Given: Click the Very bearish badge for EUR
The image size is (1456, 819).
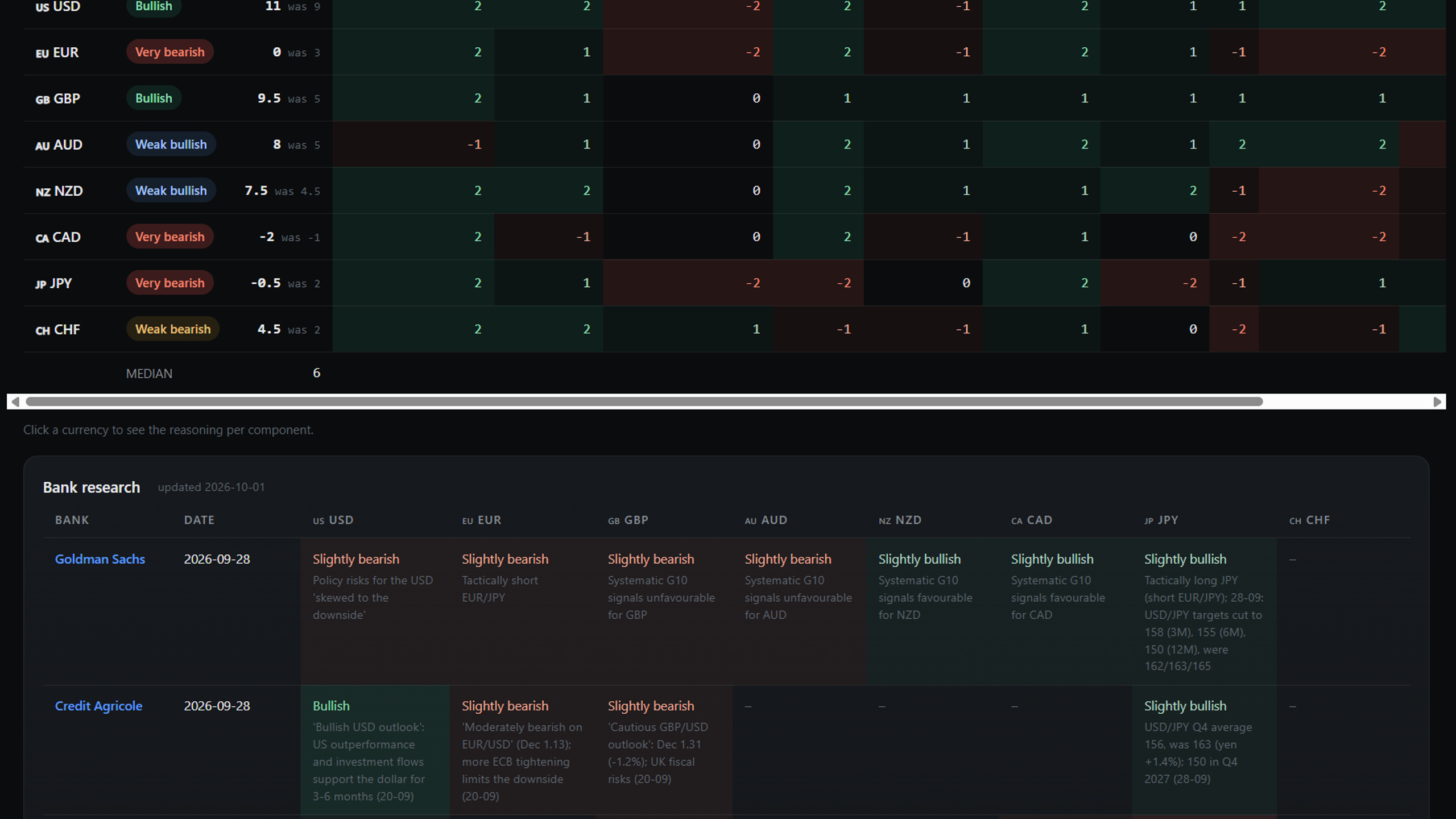Looking at the screenshot, I should [x=169, y=52].
